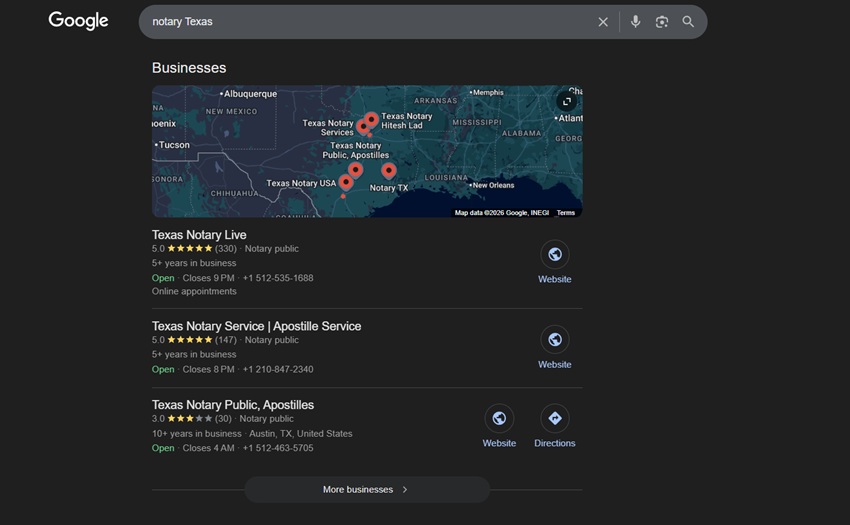Click the Businesses heading
This screenshot has width=850, height=525.
(x=189, y=68)
